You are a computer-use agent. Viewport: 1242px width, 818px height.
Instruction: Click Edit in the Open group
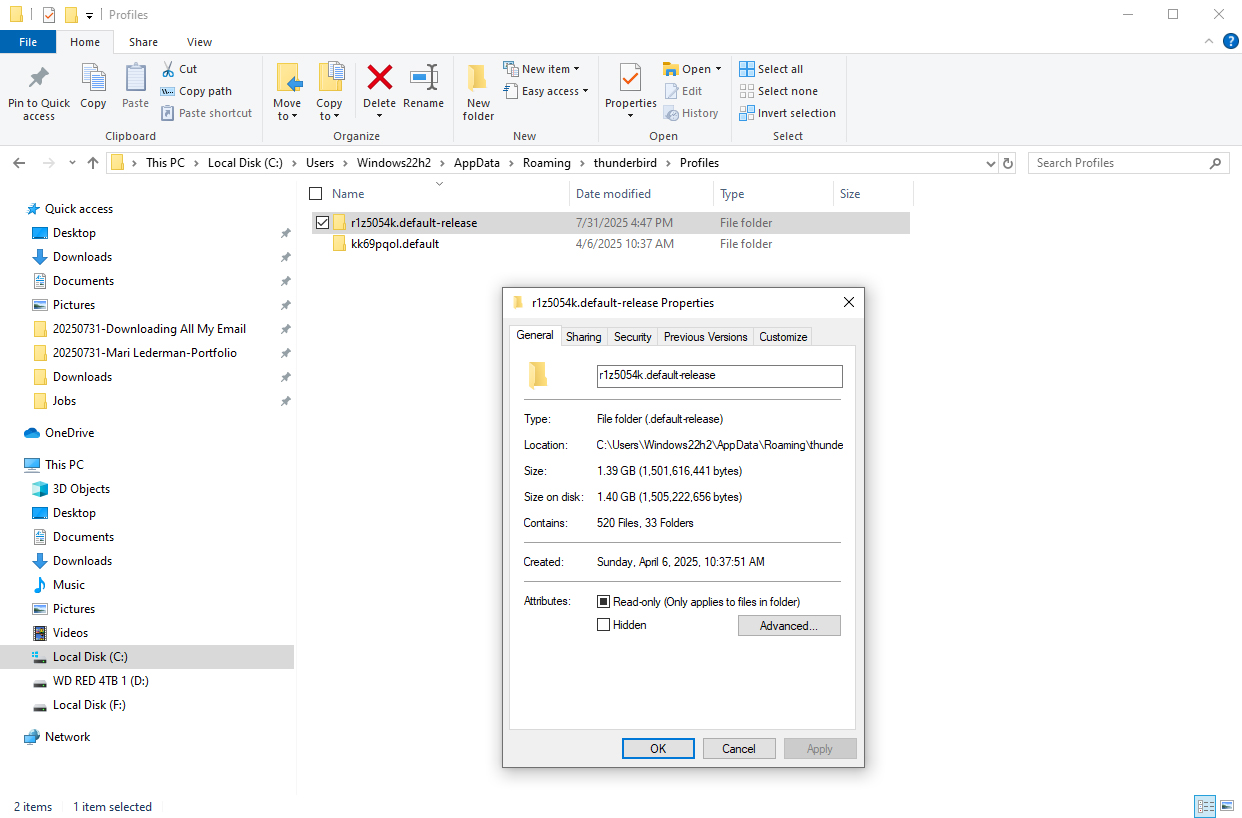[684, 91]
